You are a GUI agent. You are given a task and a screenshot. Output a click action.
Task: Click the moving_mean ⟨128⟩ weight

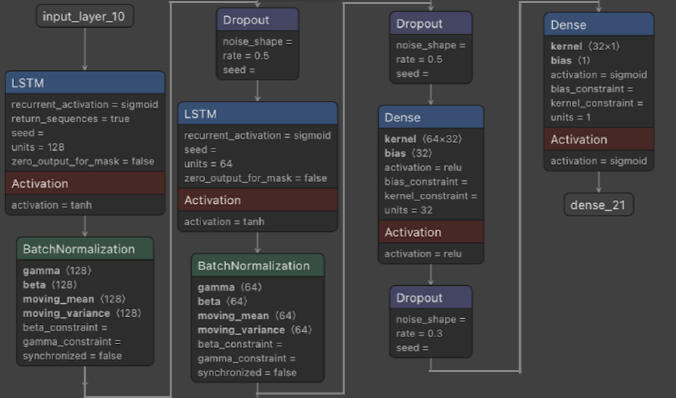point(74,299)
